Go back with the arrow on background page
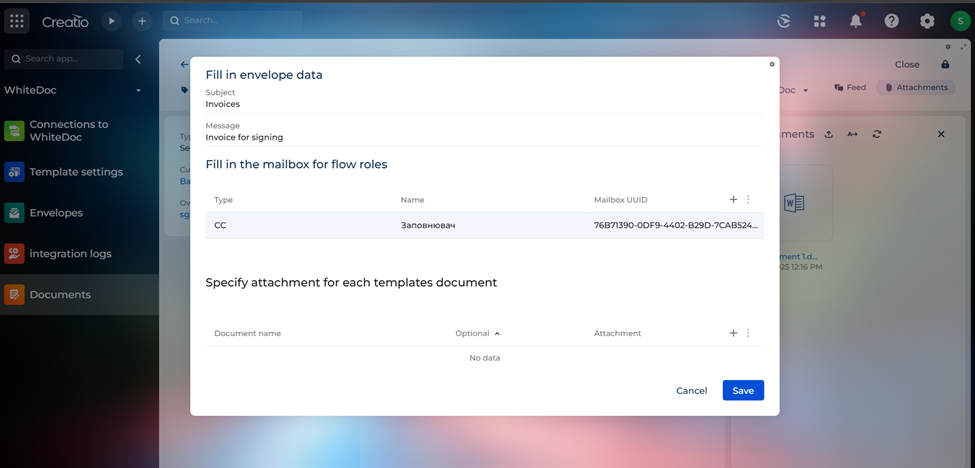Viewport: 975px width, 468px height. click(x=184, y=65)
